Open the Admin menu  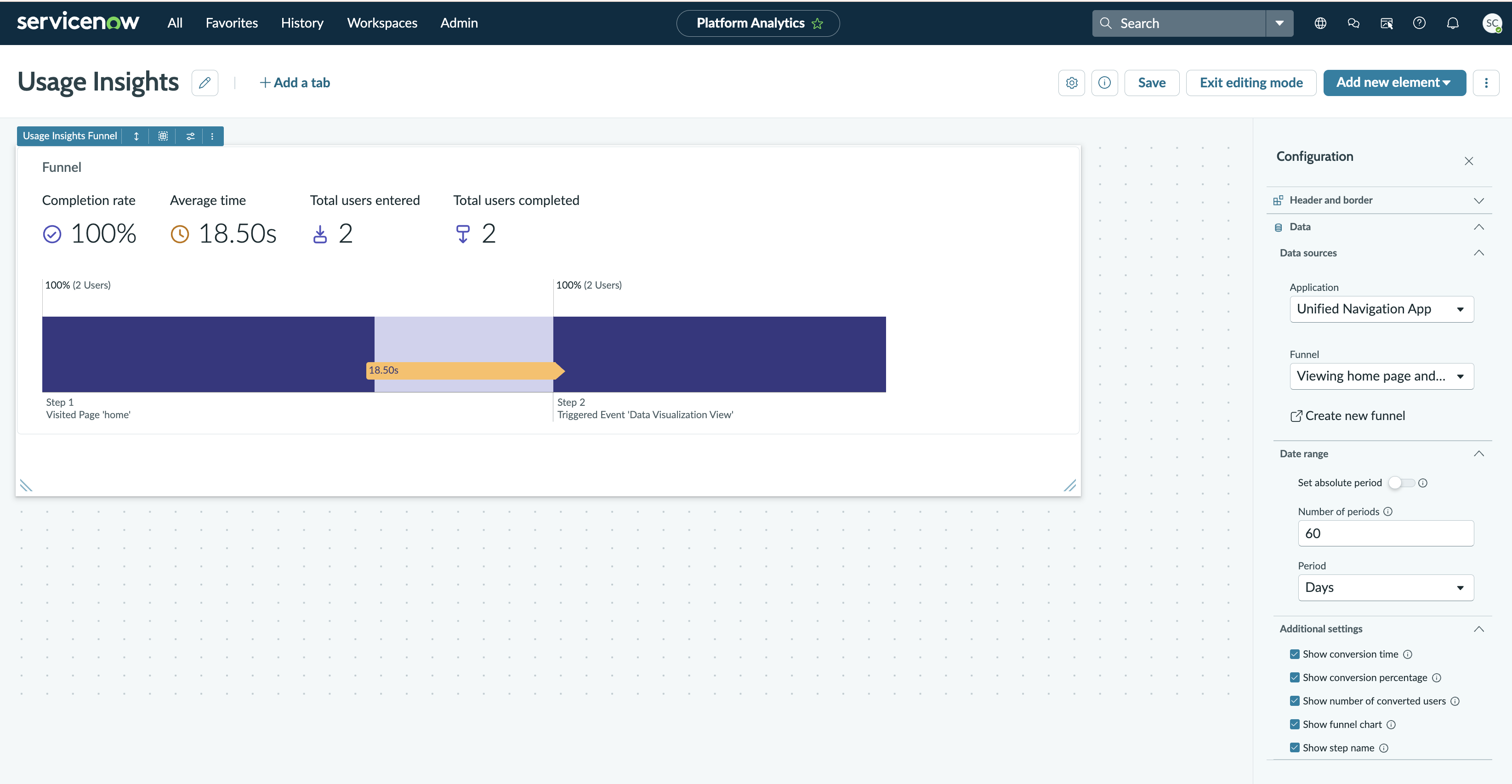coord(459,23)
